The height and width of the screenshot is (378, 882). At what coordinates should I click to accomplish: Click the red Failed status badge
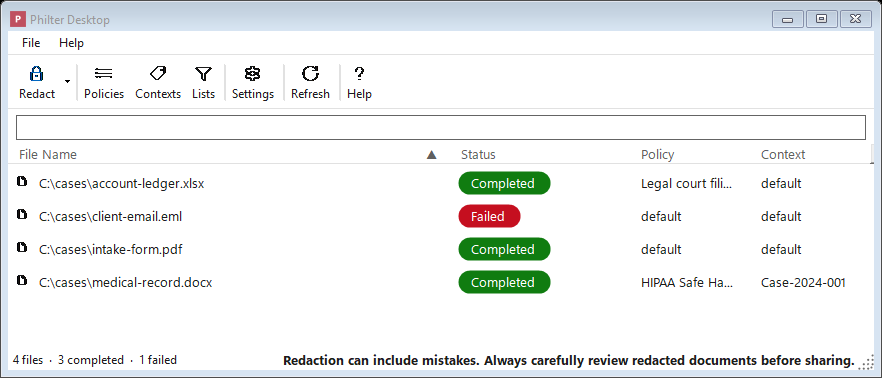pyautogui.click(x=489, y=217)
